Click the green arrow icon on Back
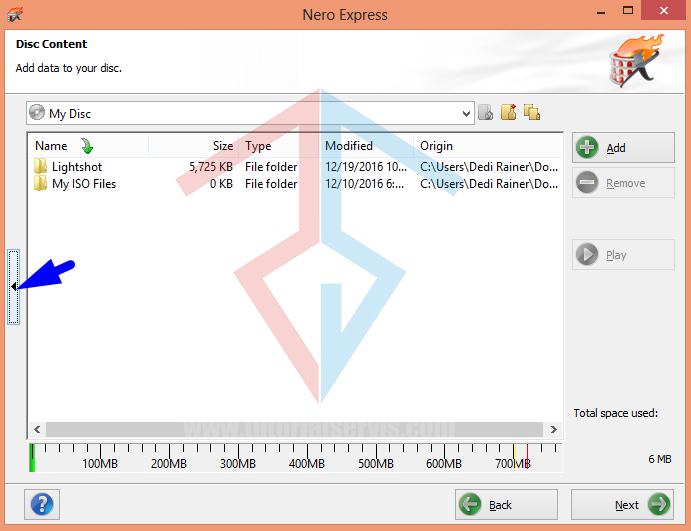 click(x=470, y=504)
